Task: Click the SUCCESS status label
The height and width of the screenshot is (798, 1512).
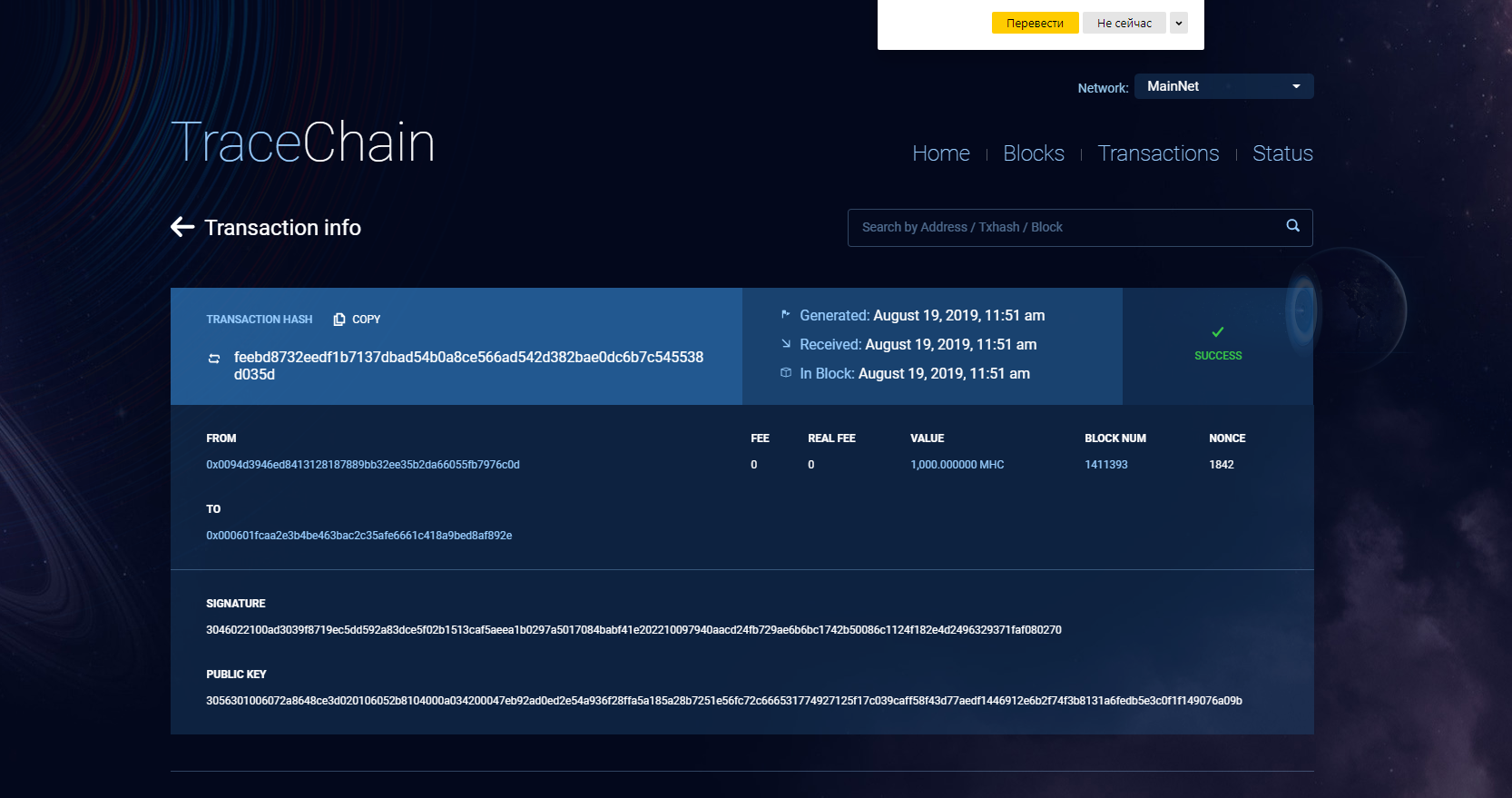Action: (x=1218, y=356)
